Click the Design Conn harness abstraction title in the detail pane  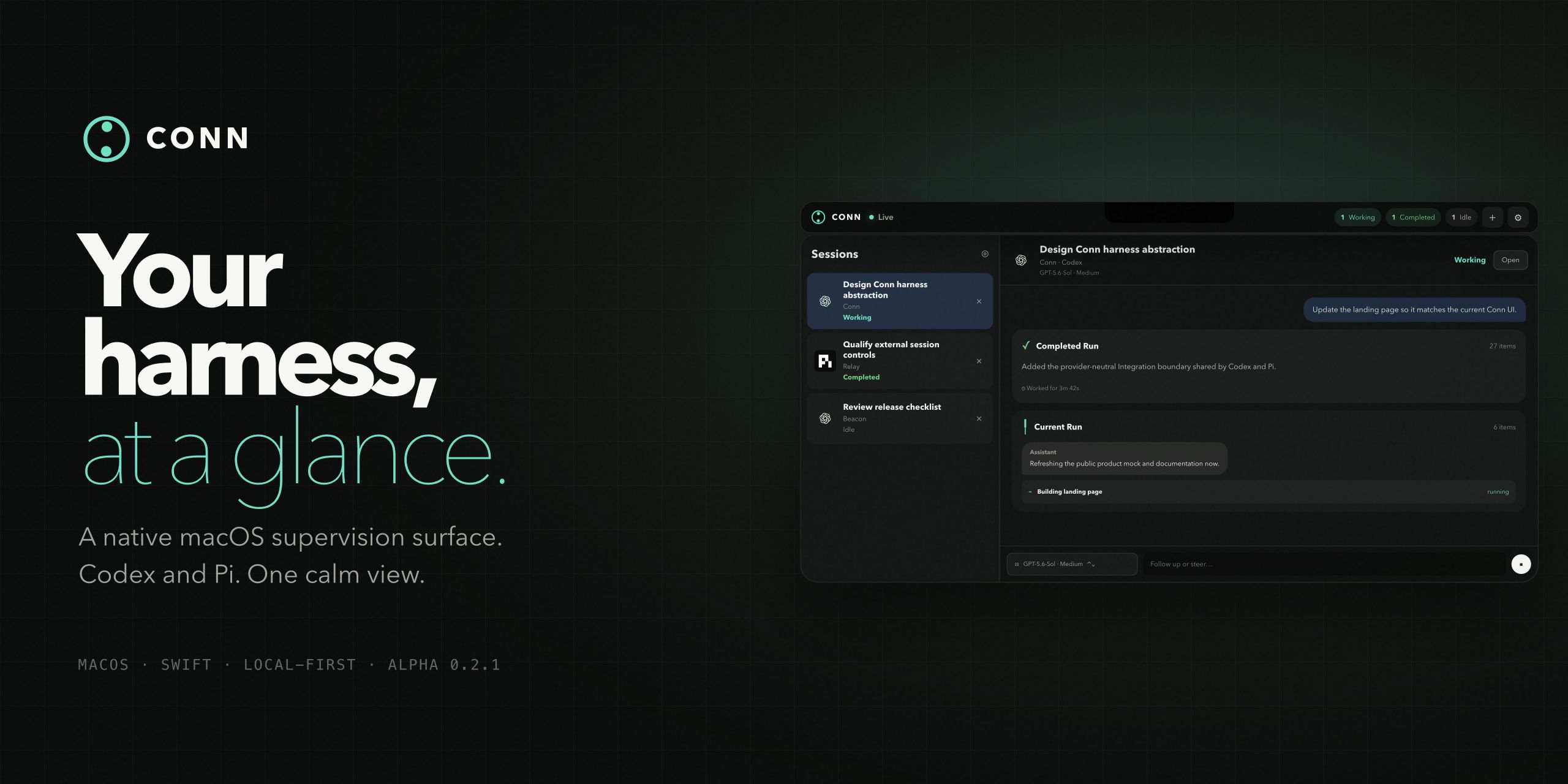tap(1117, 249)
